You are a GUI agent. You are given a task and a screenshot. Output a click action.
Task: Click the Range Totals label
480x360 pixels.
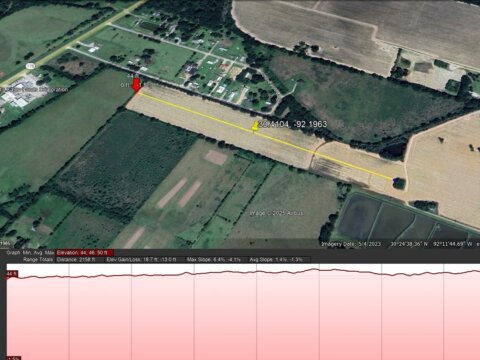(x=38, y=259)
